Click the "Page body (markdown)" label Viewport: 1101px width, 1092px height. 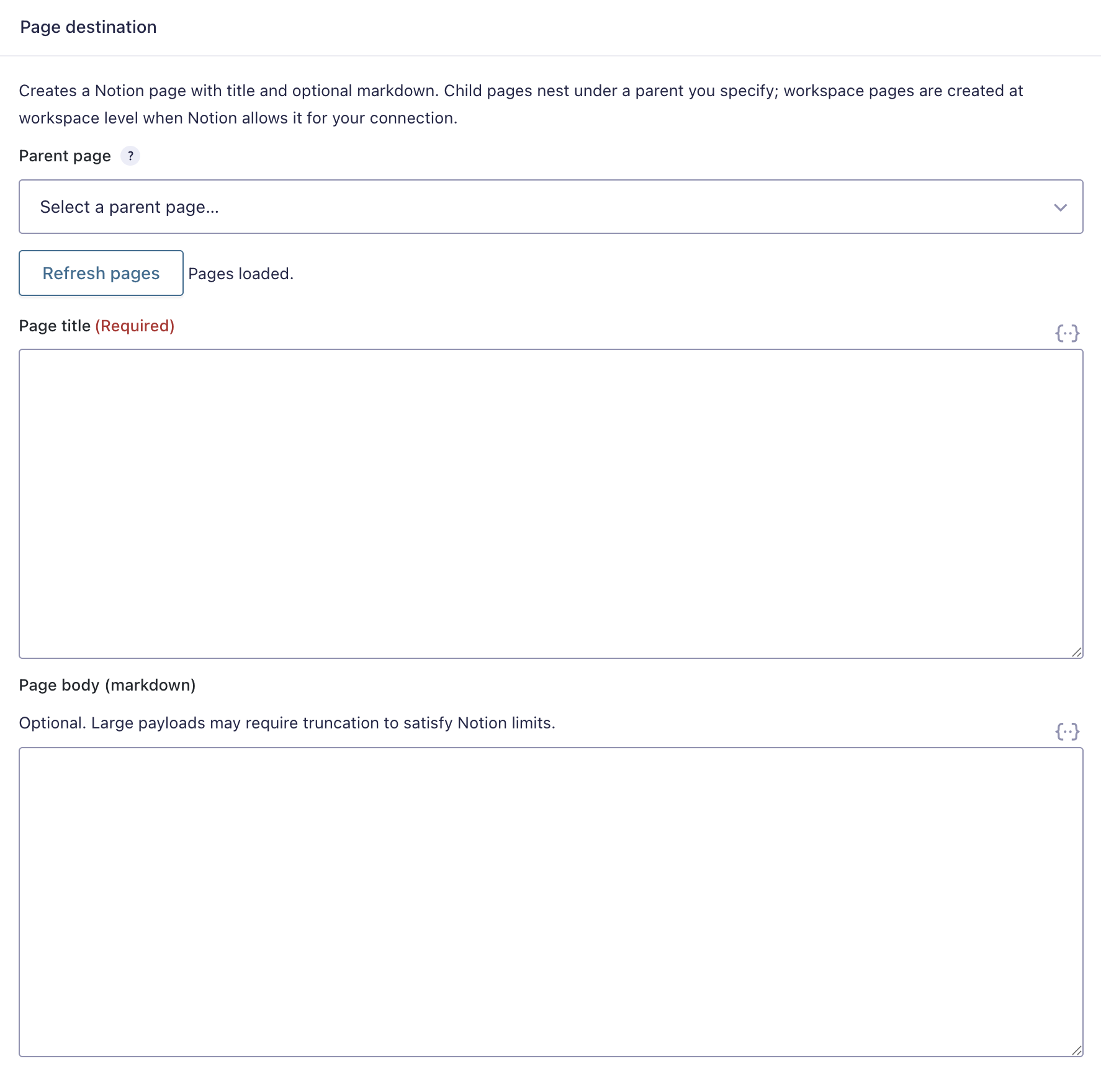click(x=107, y=685)
